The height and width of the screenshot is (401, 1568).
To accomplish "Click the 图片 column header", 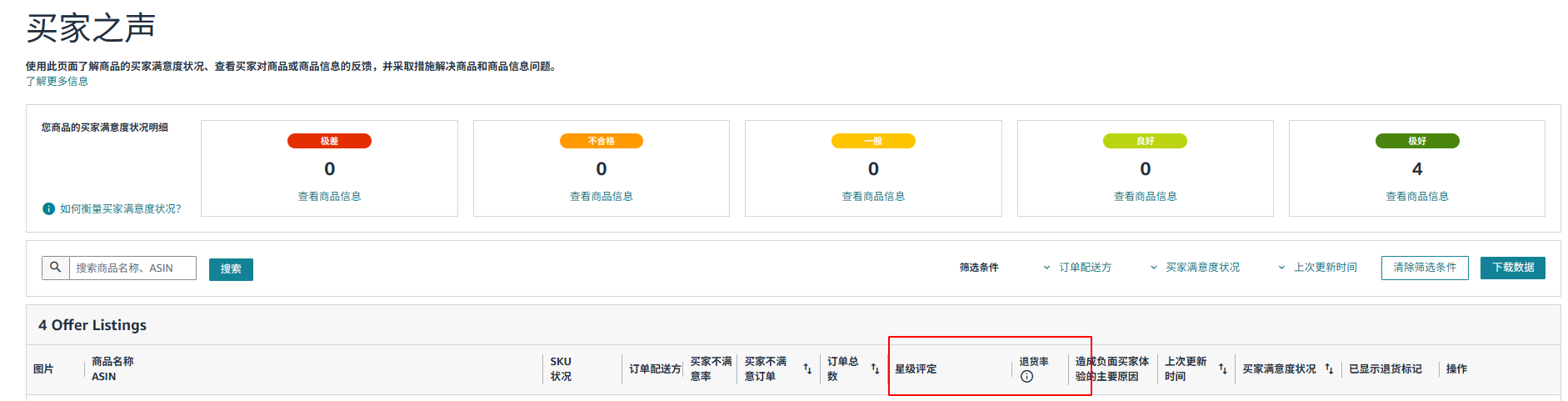I will [x=43, y=368].
